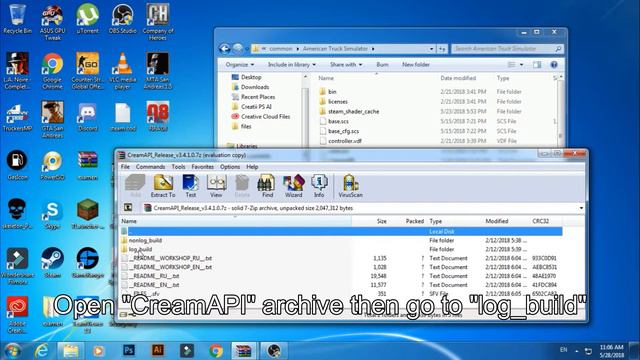This screenshot has height=360, width=640.
Task: Open the WinRAR archive path dropdown arrow
Action: [x=581, y=208]
